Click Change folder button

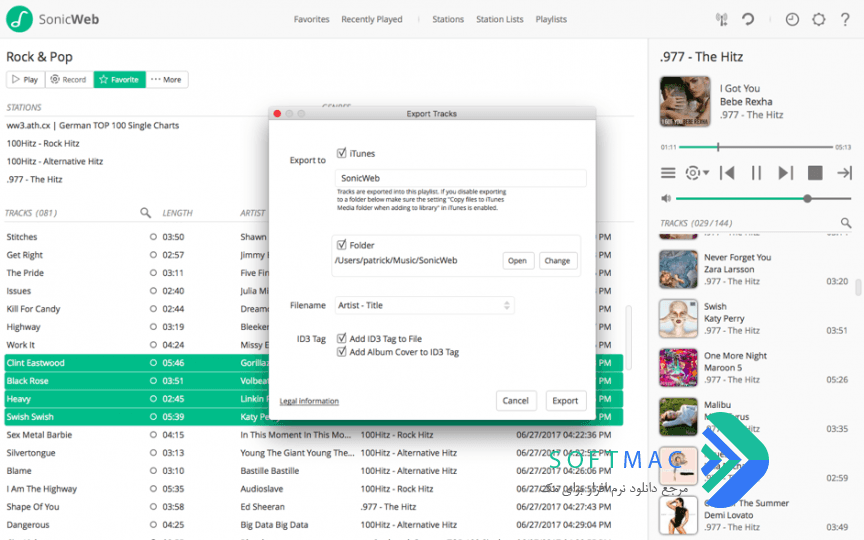point(557,261)
